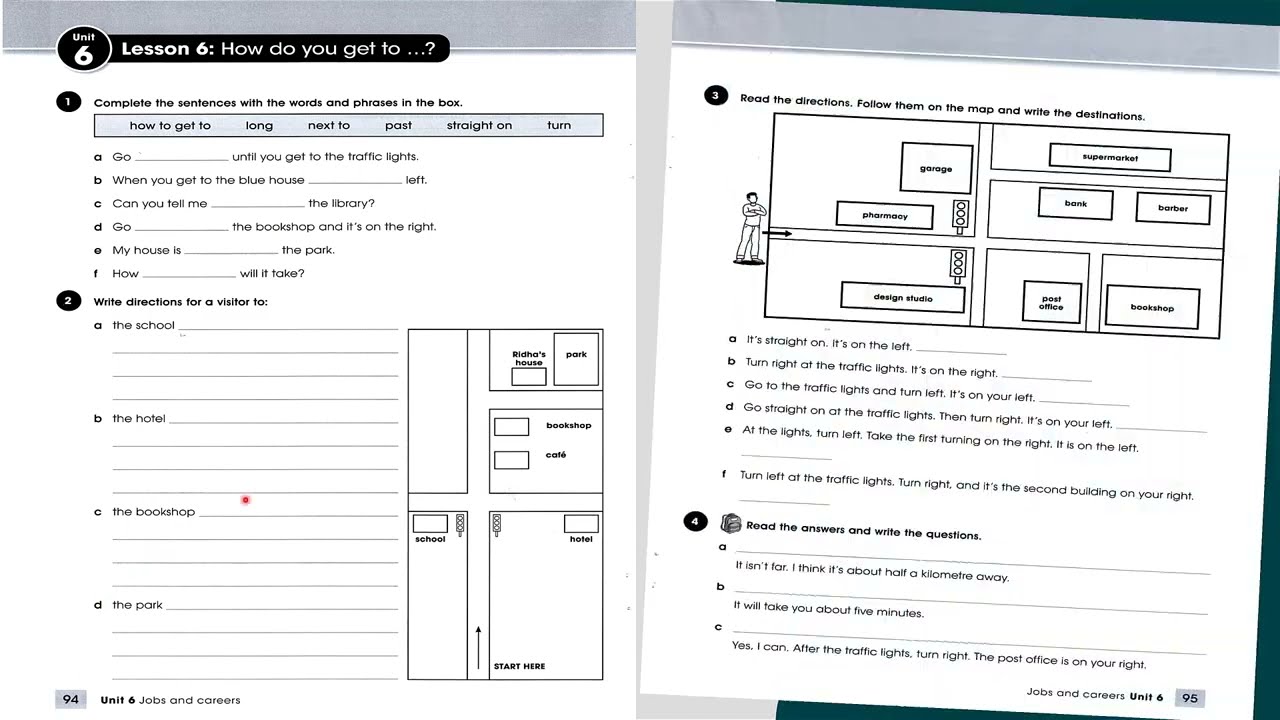Click the "pharmacy" building on the map

(x=885, y=215)
